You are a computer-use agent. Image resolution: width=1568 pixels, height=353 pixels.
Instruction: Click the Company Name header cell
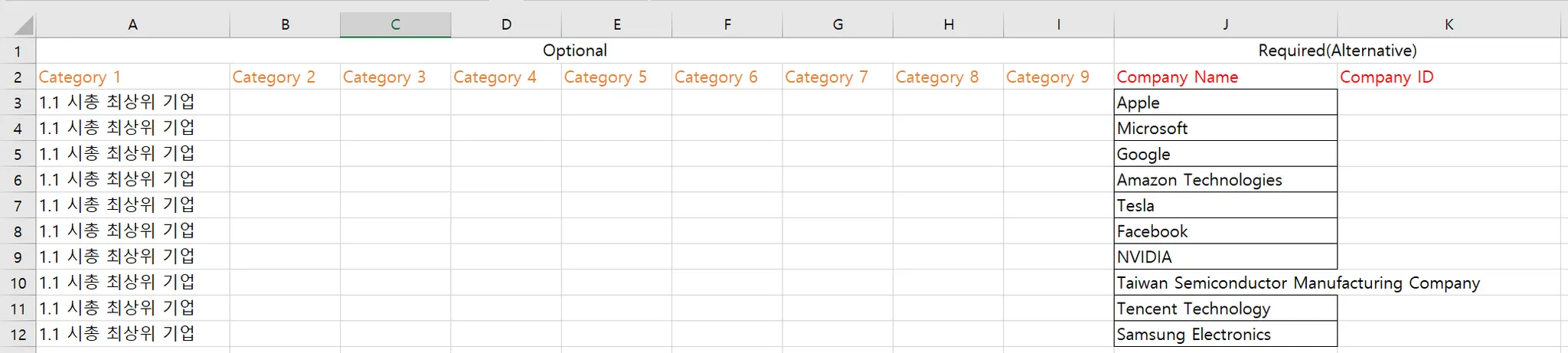1225,77
